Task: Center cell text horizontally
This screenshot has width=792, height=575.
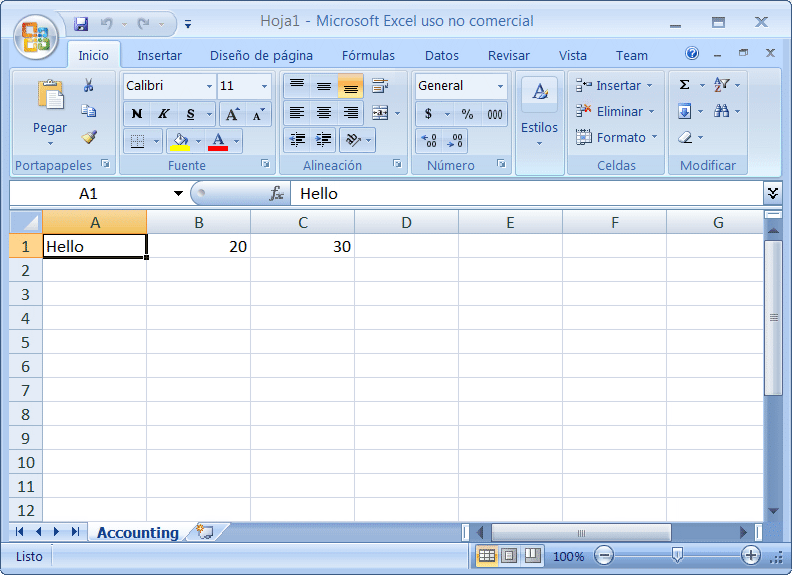Action: click(324, 113)
